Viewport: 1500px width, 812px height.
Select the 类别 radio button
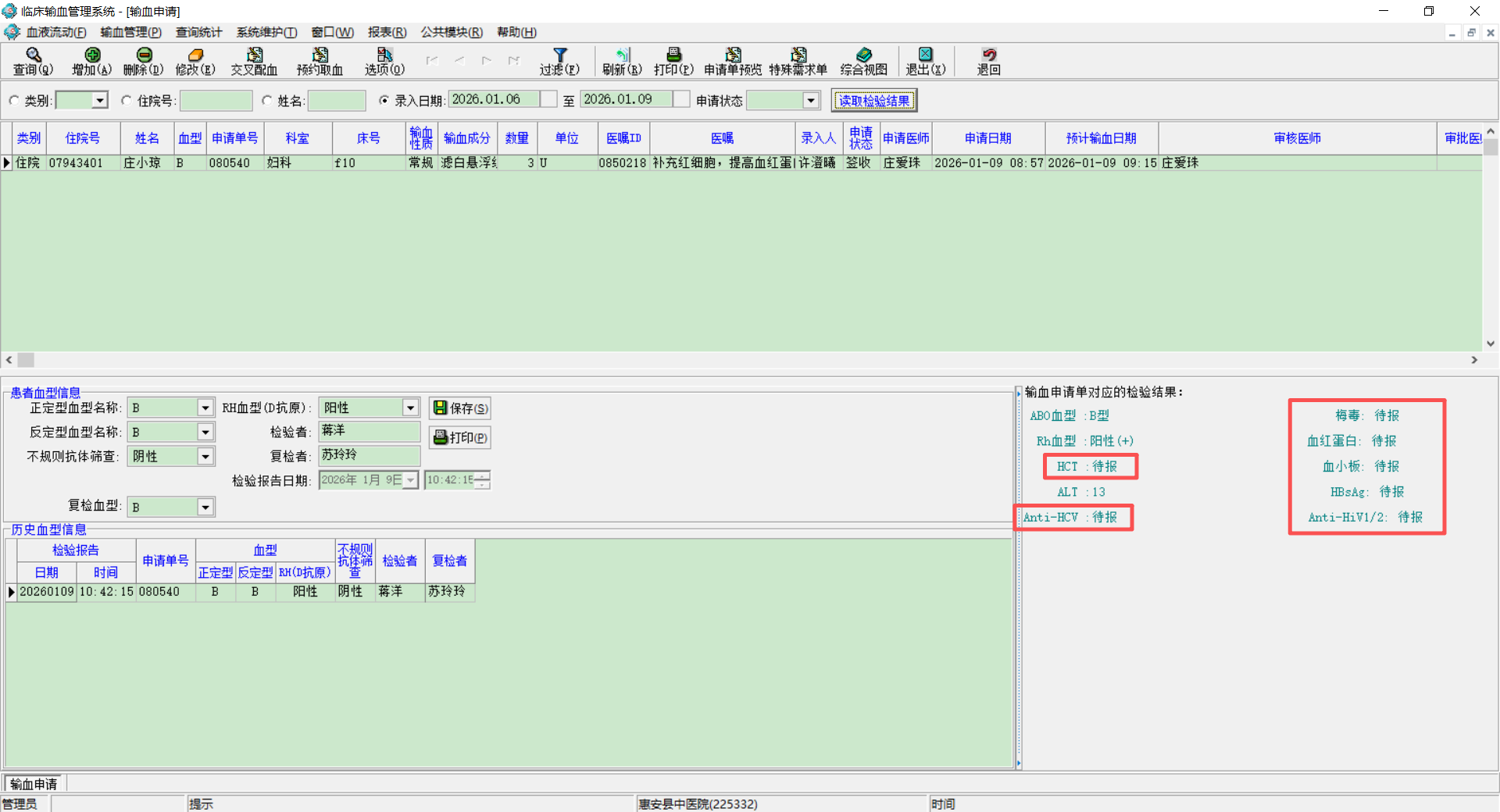[x=14, y=101]
